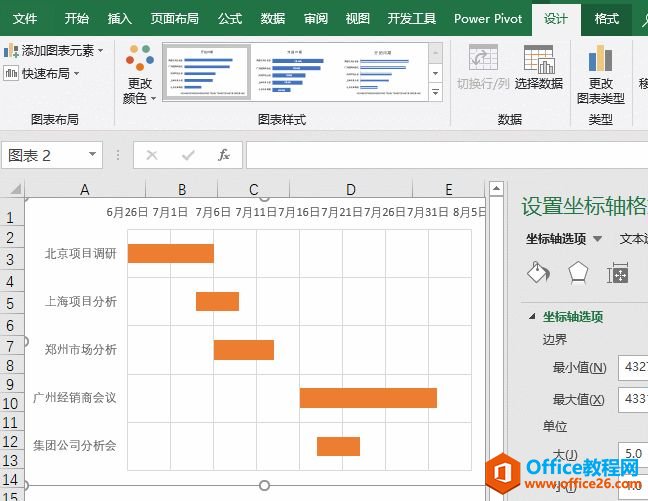Select column A header
The image size is (648, 501).
click(85, 189)
